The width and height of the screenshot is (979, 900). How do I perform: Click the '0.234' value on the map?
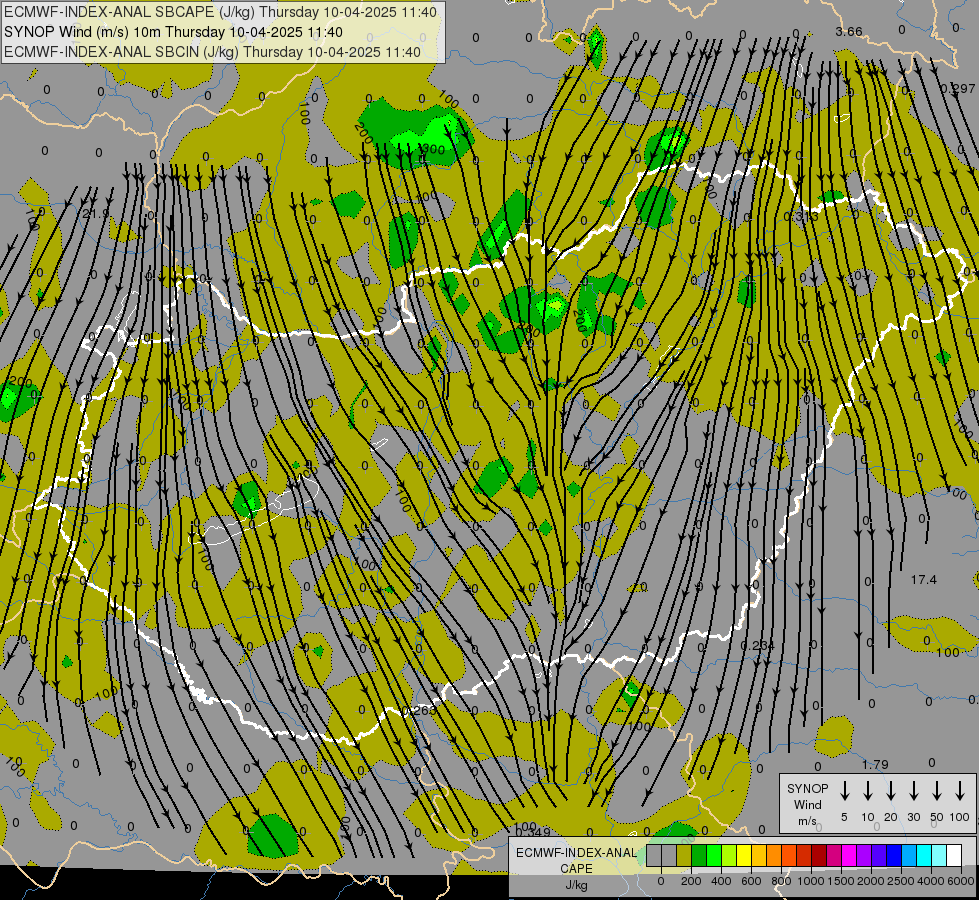[757, 645]
